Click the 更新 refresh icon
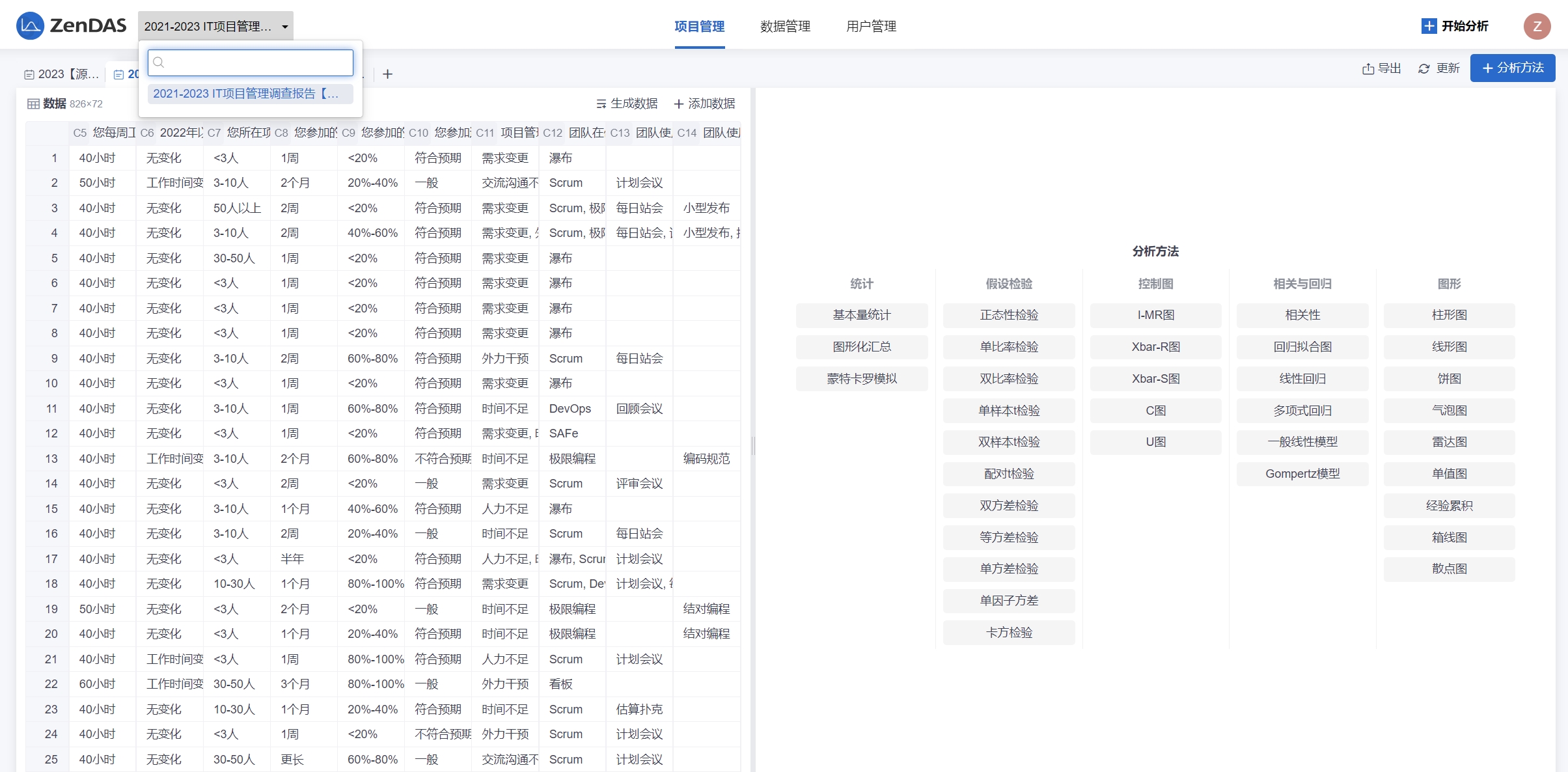This screenshot has height=772, width=1568. 1424,68
